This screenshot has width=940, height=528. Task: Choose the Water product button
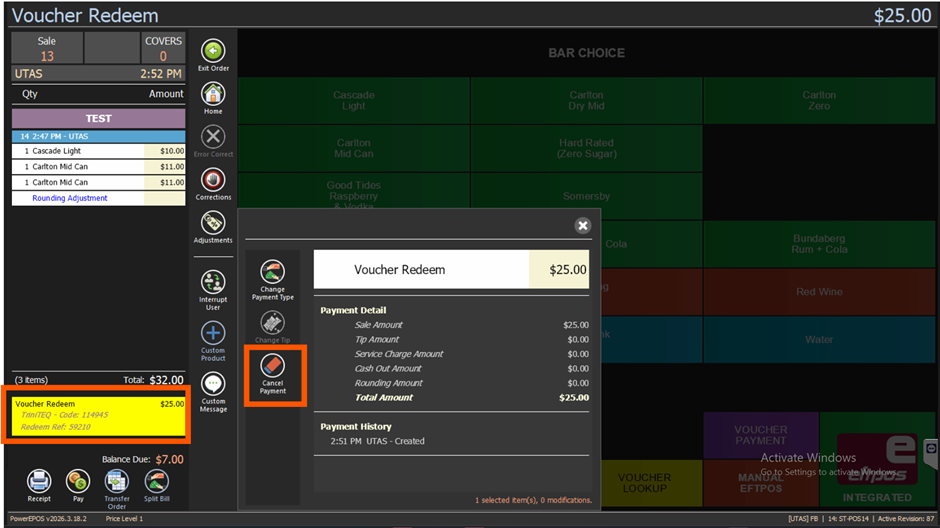[x=819, y=339]
